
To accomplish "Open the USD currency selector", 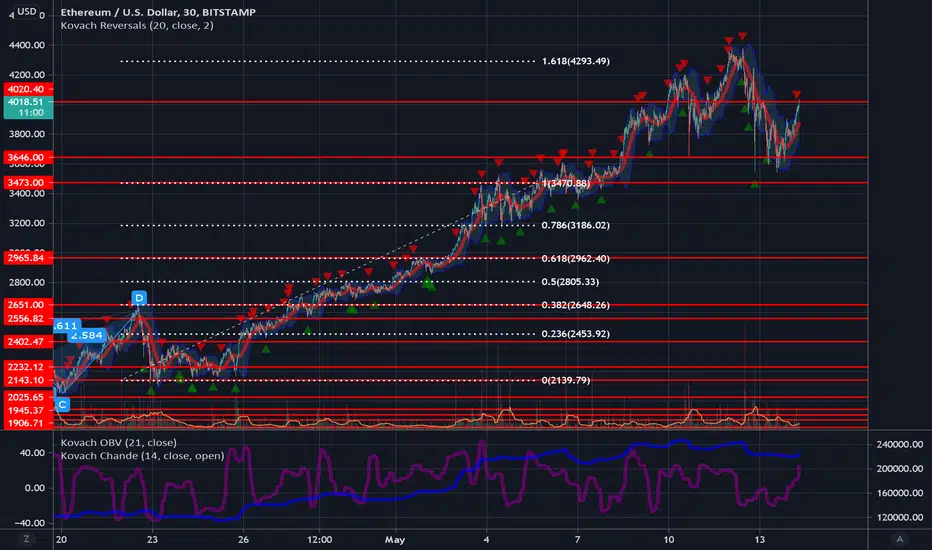I will [27, 11].
